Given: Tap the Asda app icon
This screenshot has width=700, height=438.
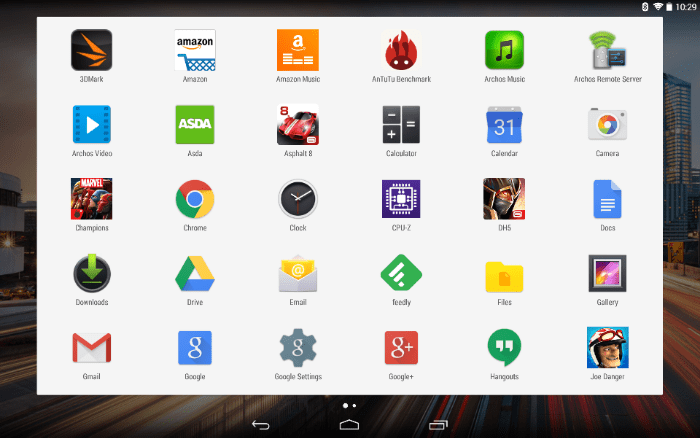Looking at the screenshot, I should 195,125.
